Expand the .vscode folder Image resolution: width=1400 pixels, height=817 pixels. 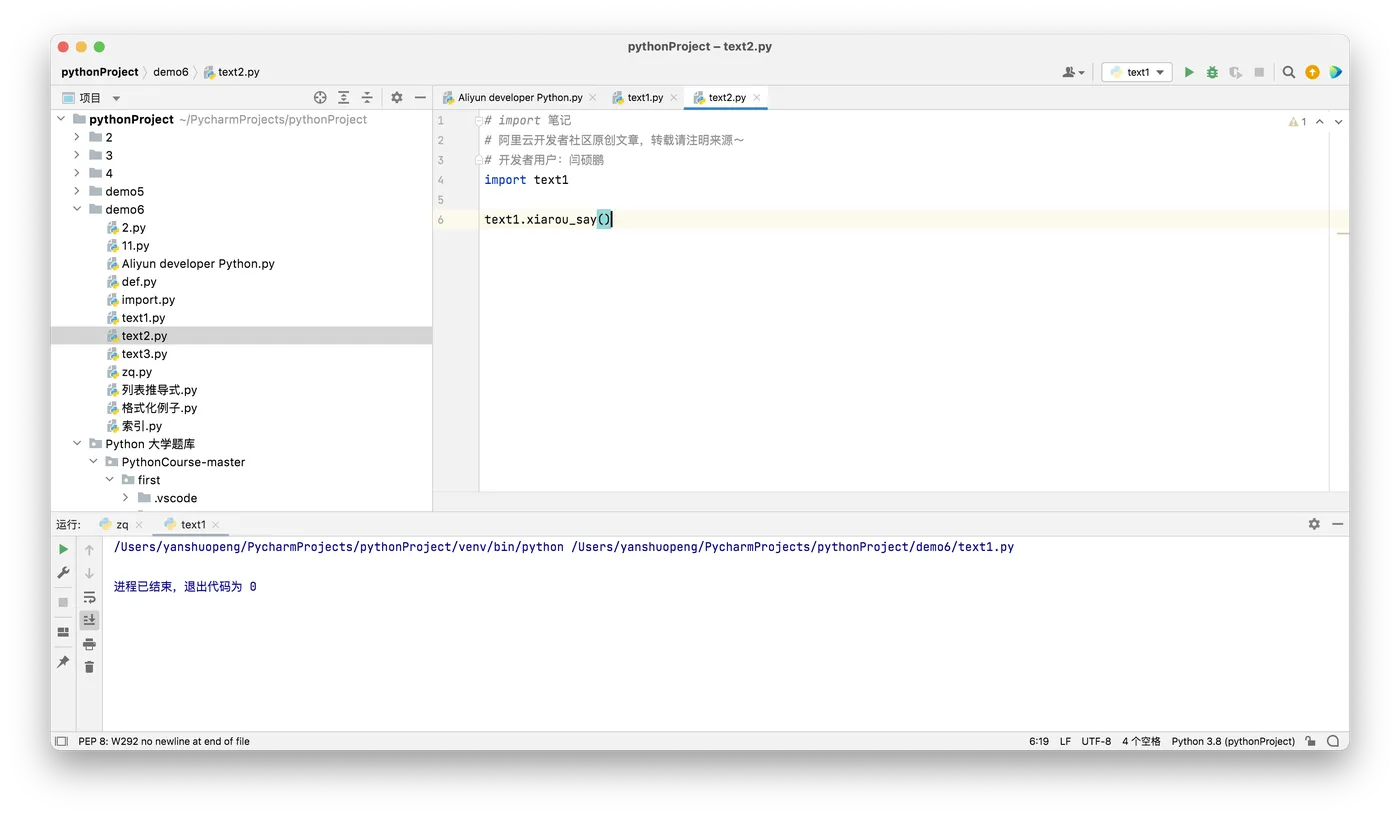point(125,497)
